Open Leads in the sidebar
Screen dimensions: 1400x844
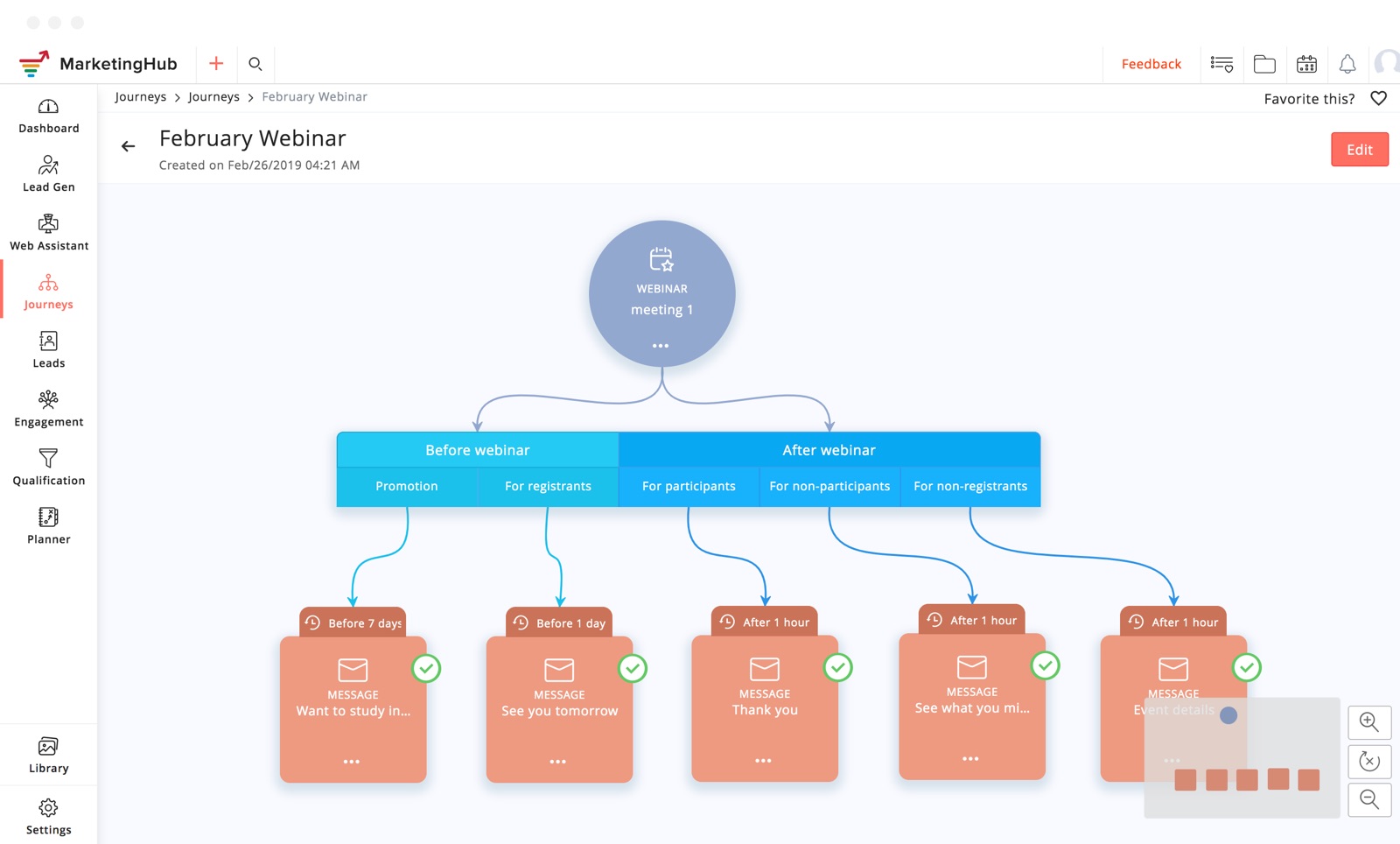[x=49, y=350]
